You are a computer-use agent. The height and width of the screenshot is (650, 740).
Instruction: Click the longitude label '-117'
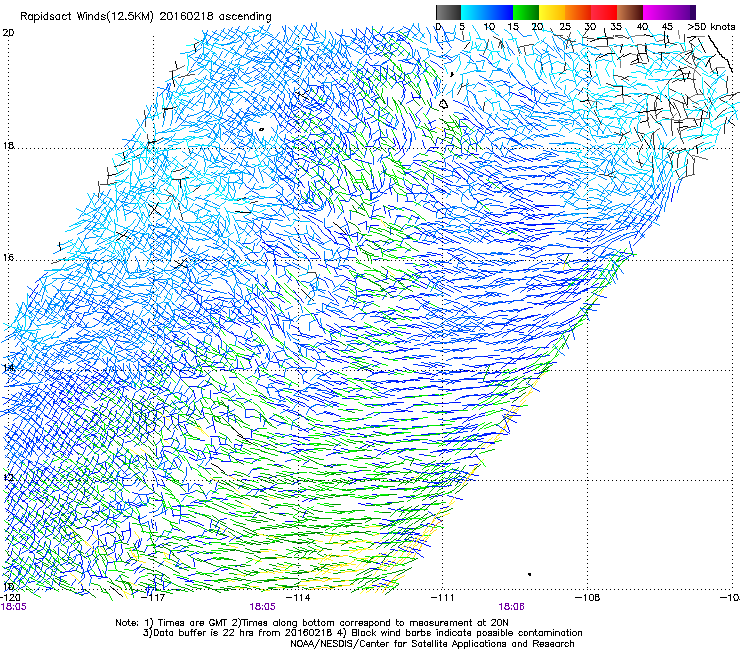[x=154, y=597]
